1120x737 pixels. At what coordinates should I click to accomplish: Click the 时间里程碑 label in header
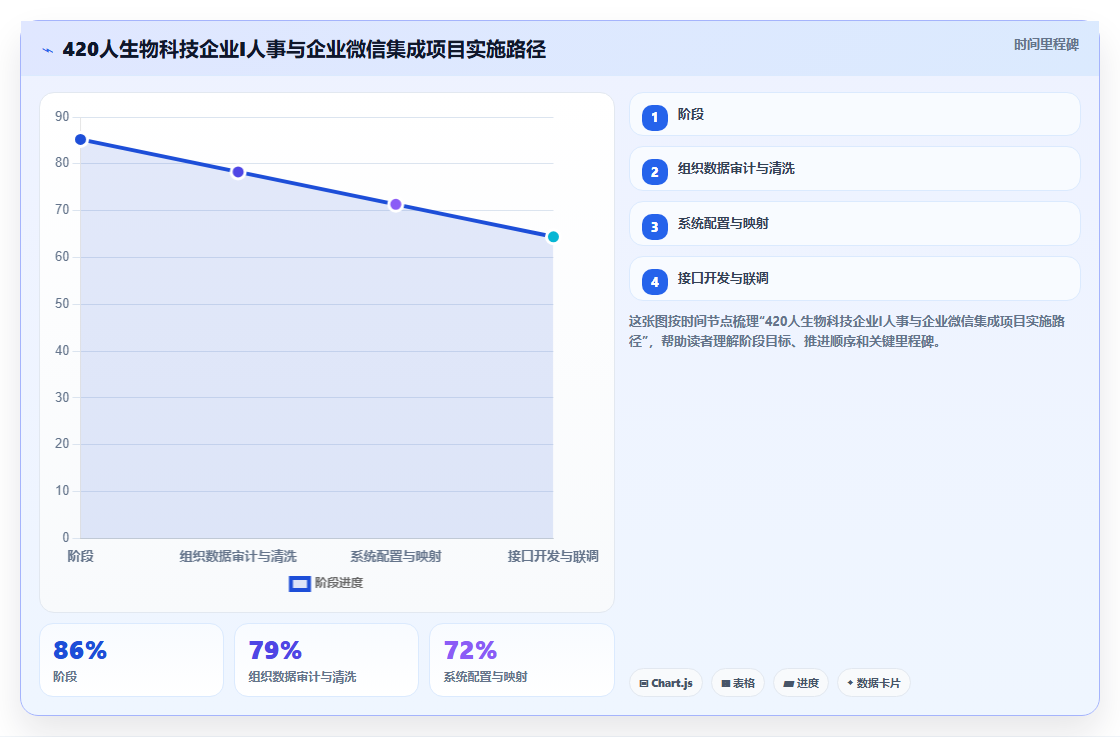[x=1046, y=45]
